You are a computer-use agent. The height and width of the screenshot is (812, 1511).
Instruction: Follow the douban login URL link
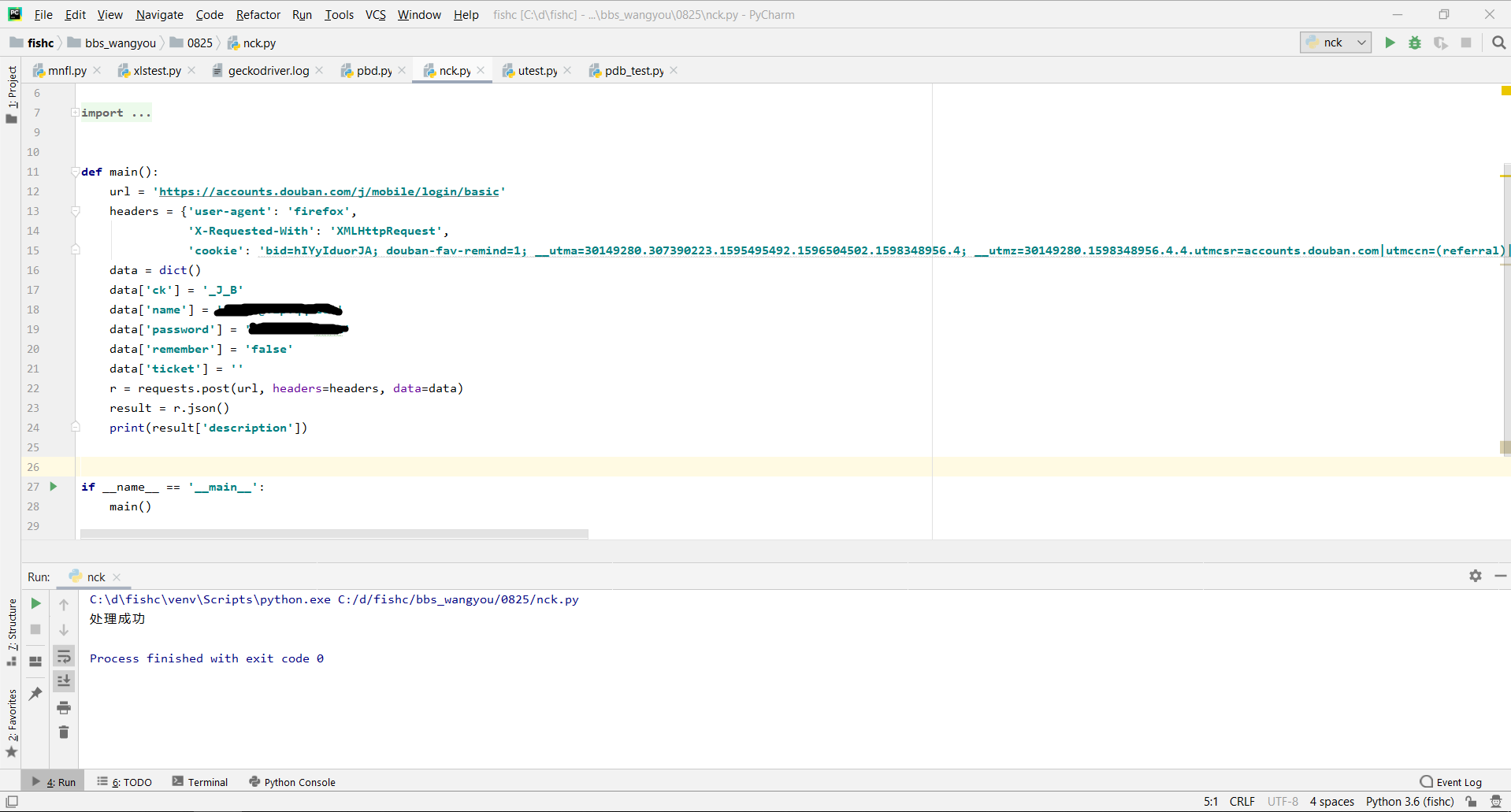coord(329,191)
